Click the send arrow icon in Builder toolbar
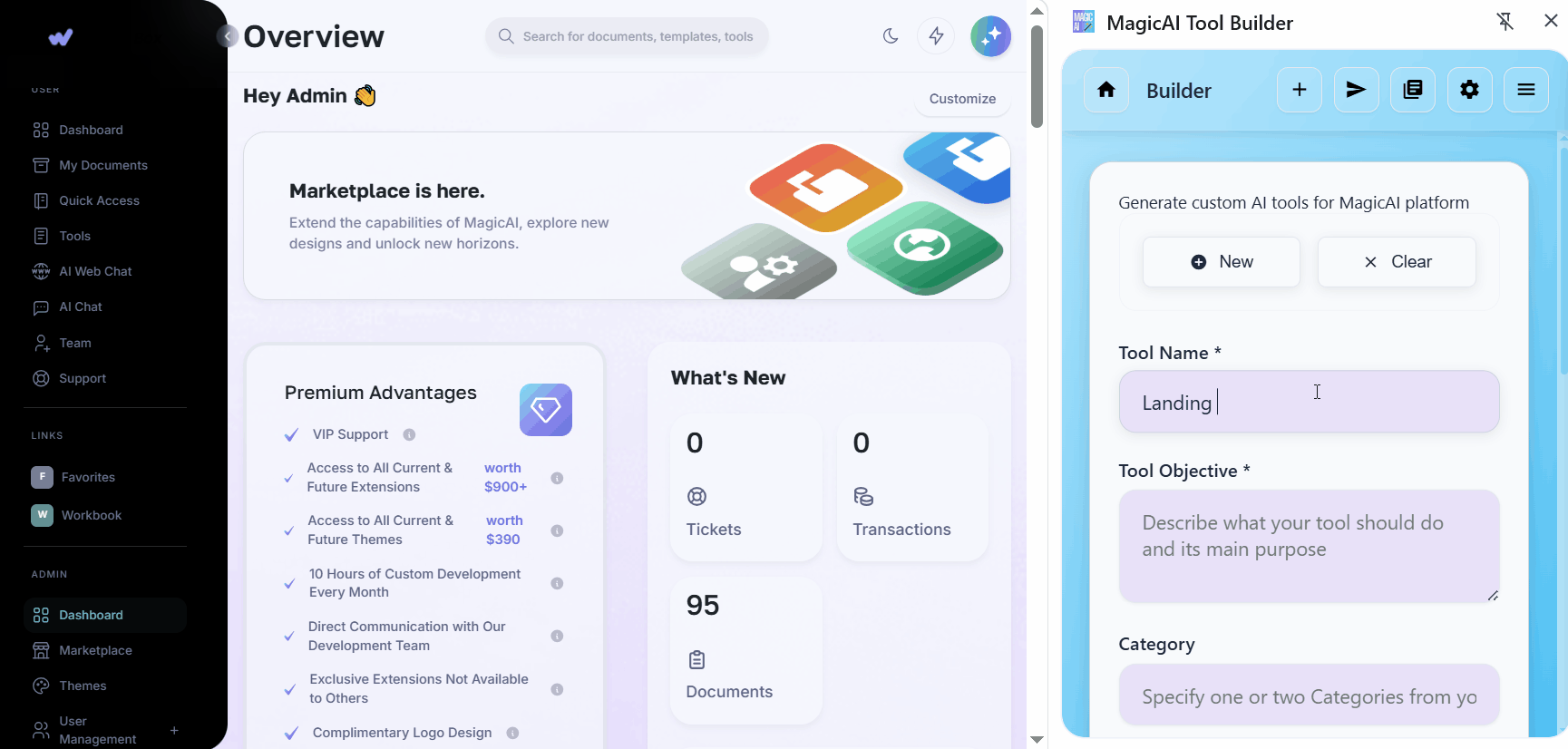The width and height of the screenshot is (1568, 749). coord(1356,90)
